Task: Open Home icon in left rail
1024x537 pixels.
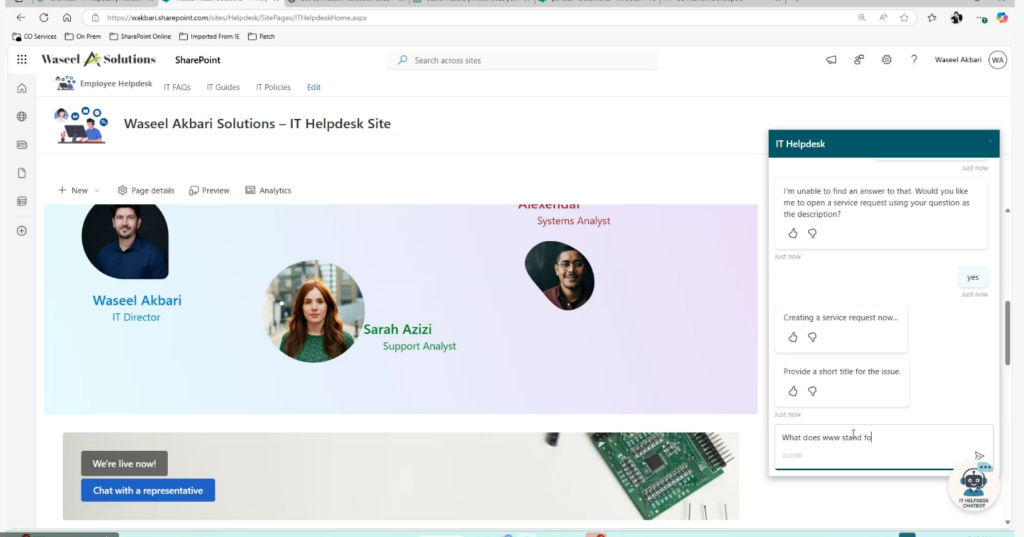Action: pyautogui.click(x=22, y=88)
